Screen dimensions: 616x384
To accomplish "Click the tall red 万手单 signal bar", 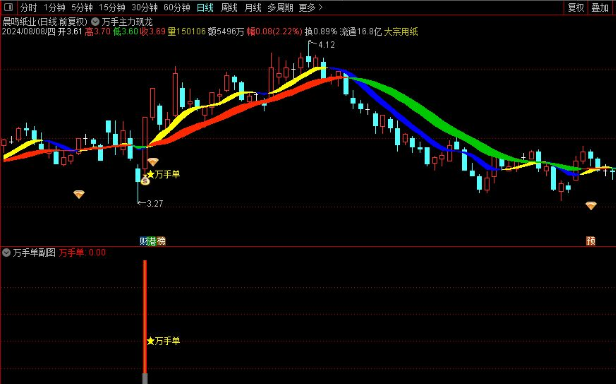I will click(x=145, y=317).
